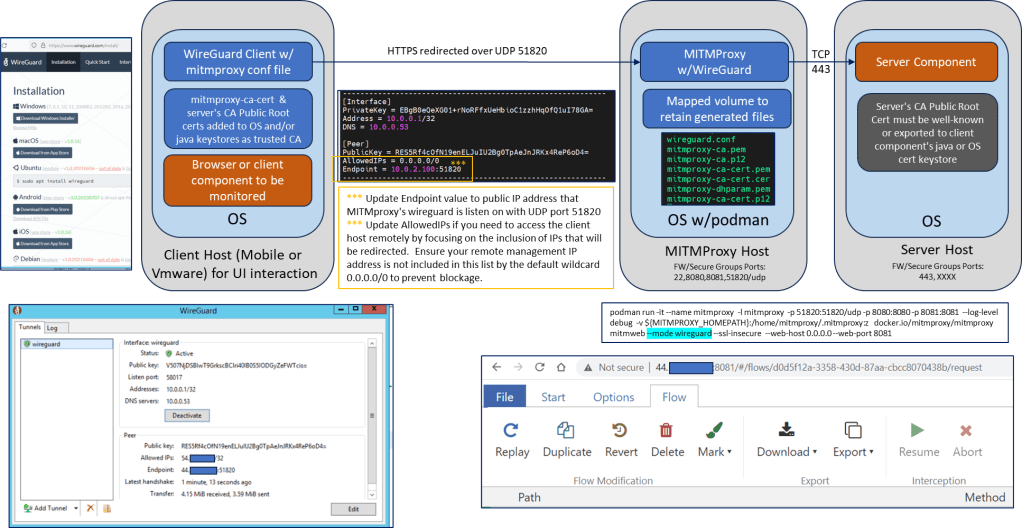Switch to the Log tab in WireGuard

click(x=53, y=327)
